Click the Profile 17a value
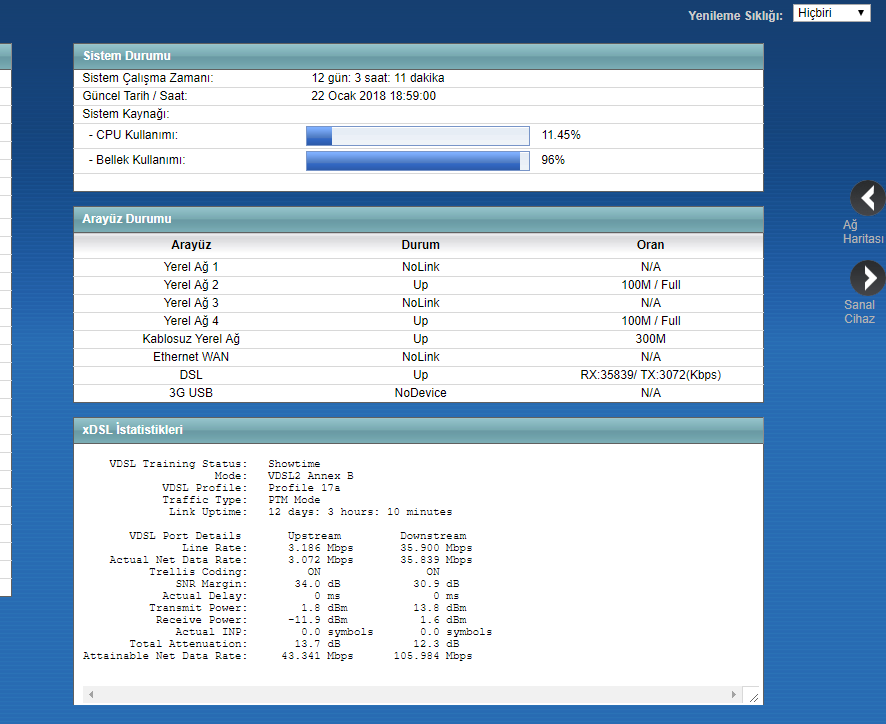This screenshot has width=886, height=724. (x=304, y=488)
